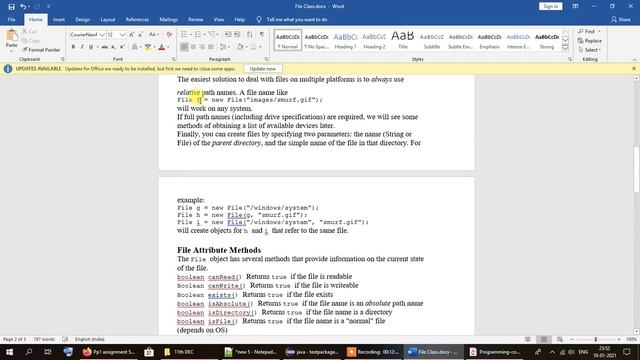Center align text
Image resolution: width=640 pixels, height=360 pixels.
click(x=193, y=47)
